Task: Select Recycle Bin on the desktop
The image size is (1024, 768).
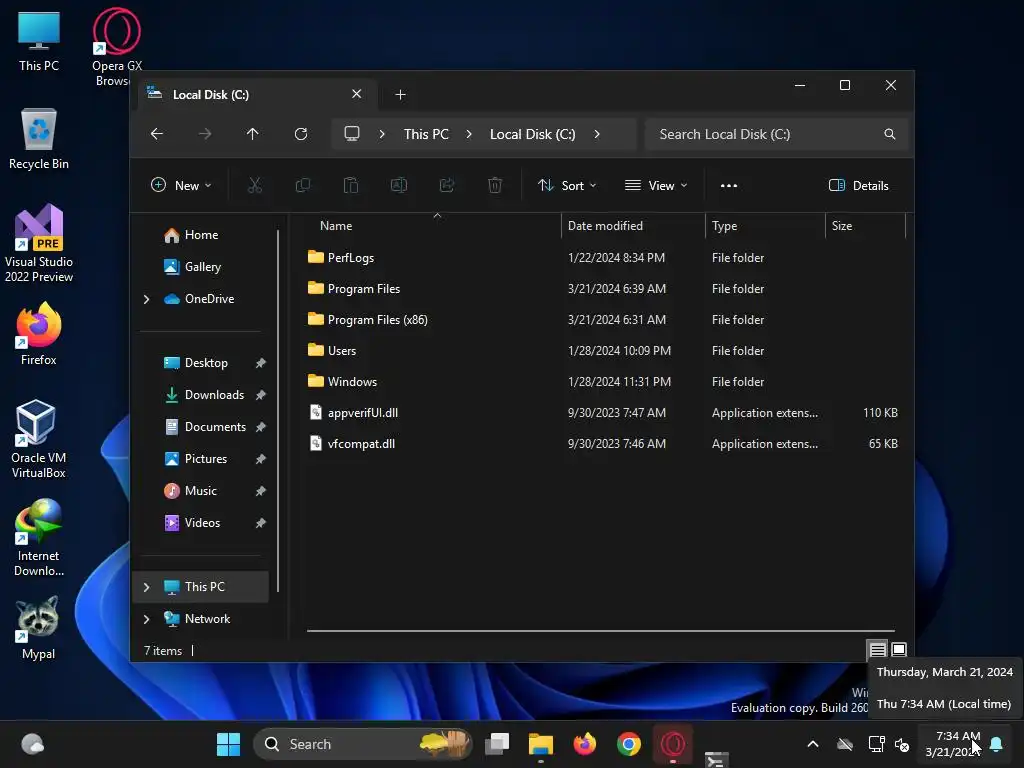Action: (39, 139)
